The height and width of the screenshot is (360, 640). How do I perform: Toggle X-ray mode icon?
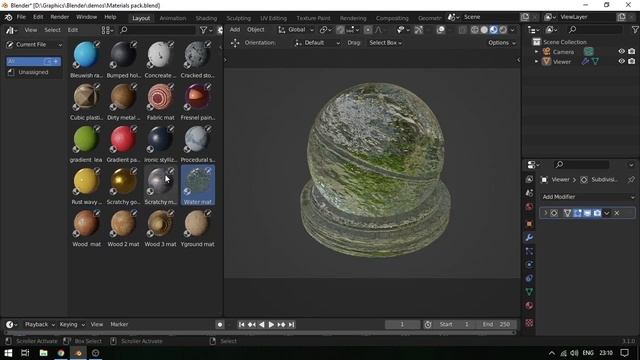(x=462, y=30)
